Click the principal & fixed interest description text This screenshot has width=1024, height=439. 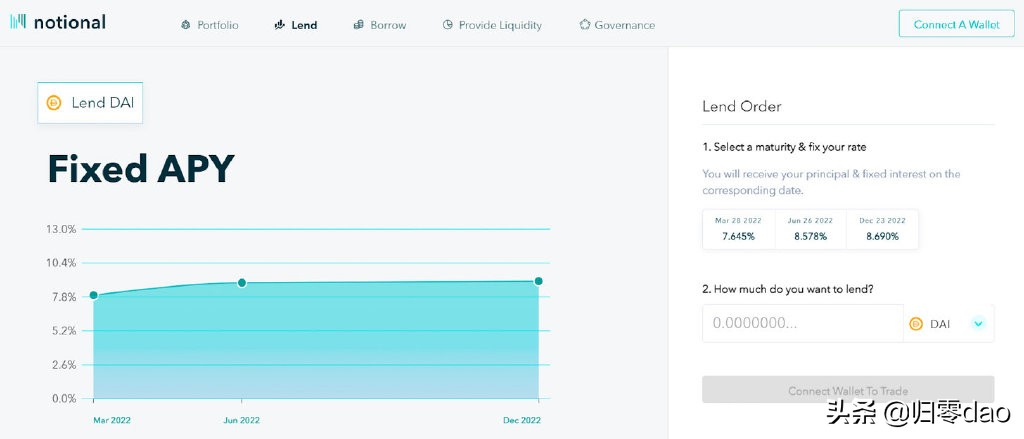coord(831,182)
